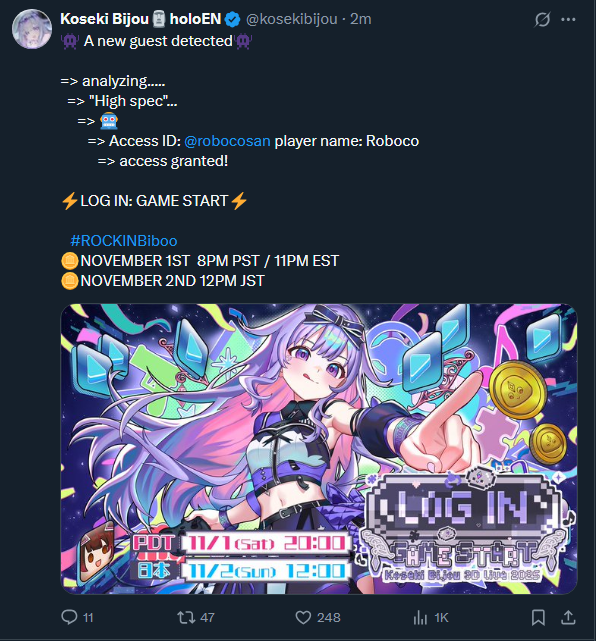Click the 1K view count
Viewport: 596px width, 641px height.
[x=441, y=617]
